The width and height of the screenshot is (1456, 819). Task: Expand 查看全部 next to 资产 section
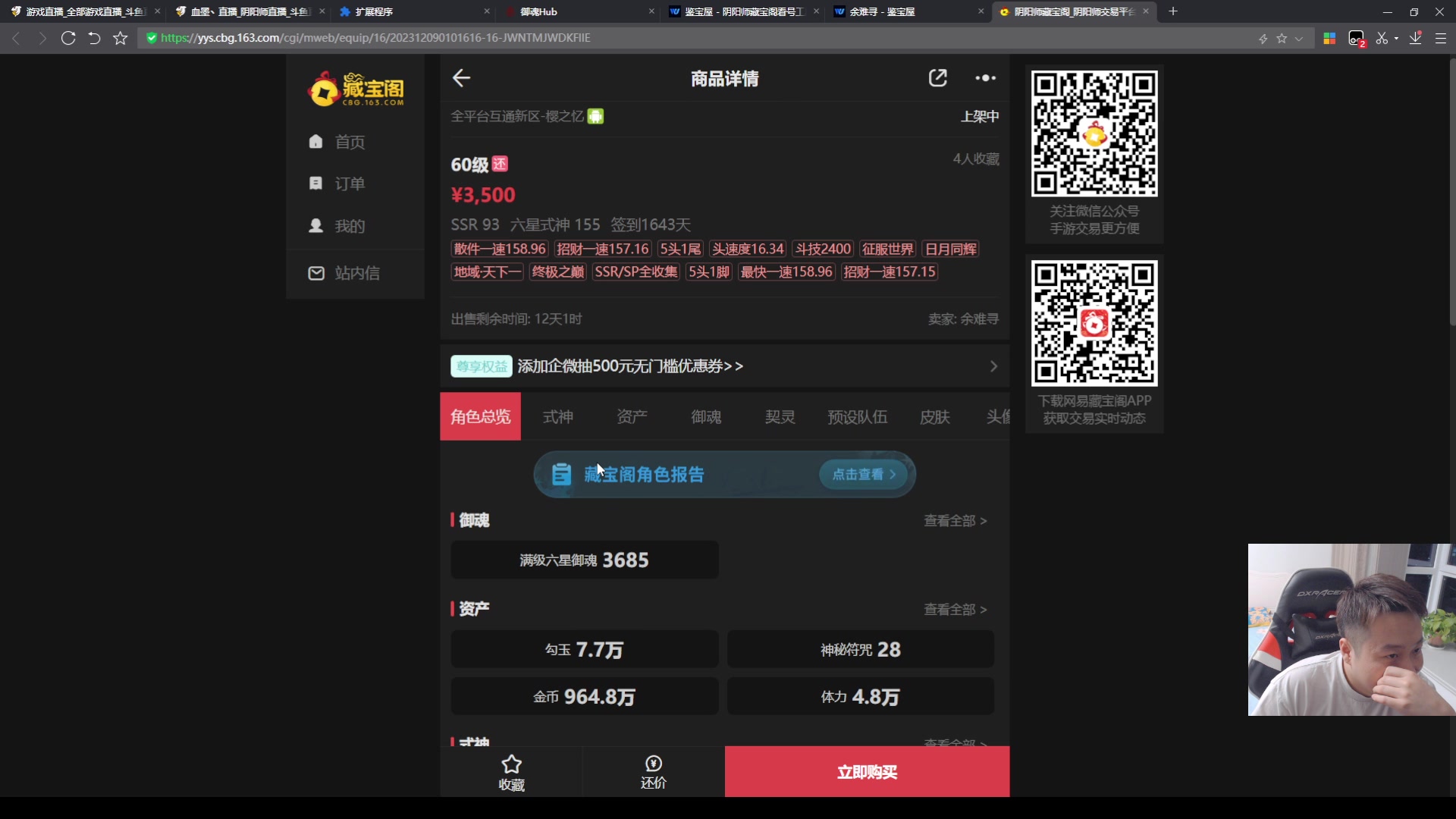[x=955, y=609]
